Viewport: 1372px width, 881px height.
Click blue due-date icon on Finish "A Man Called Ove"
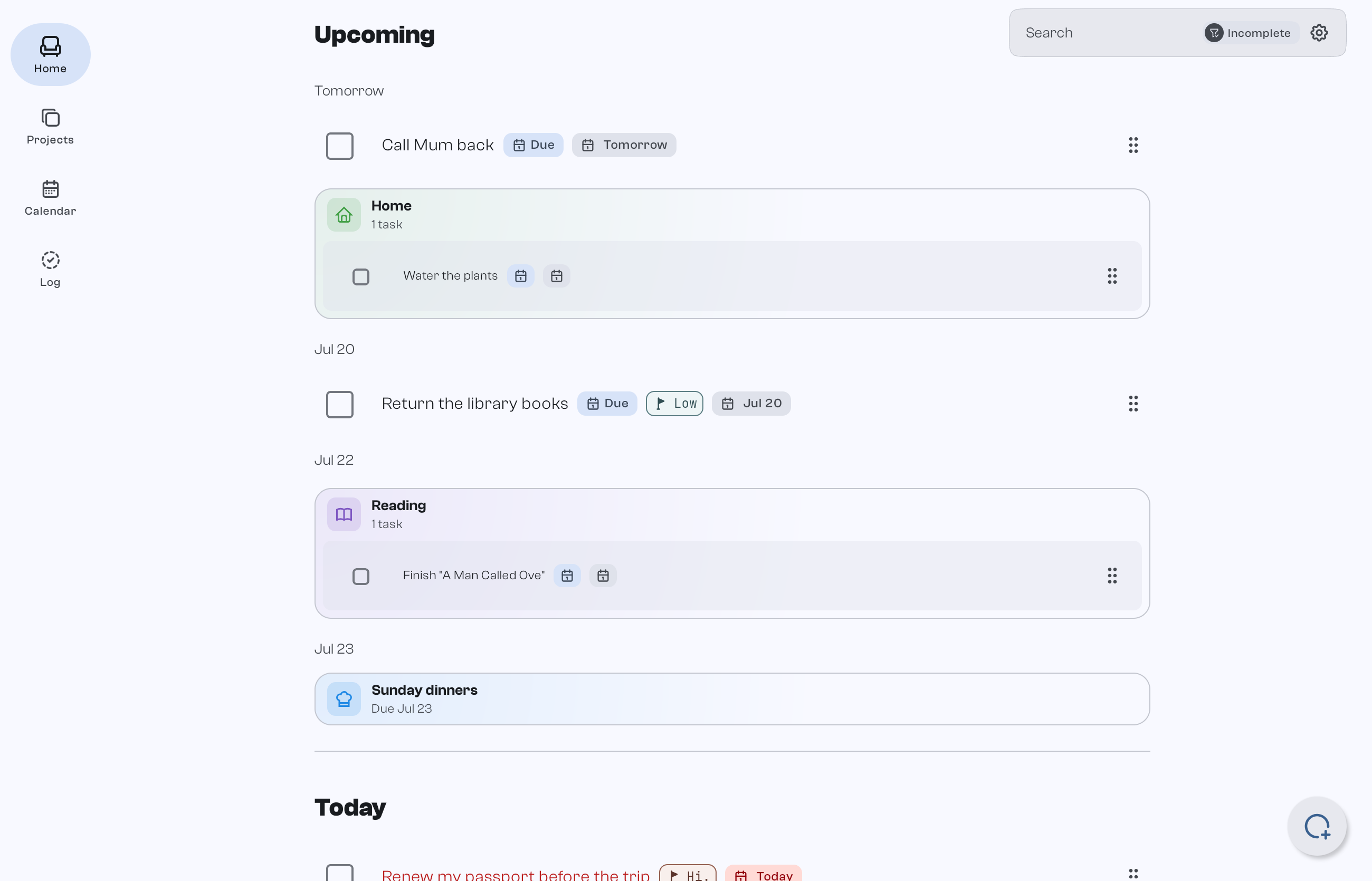[567, 576]
